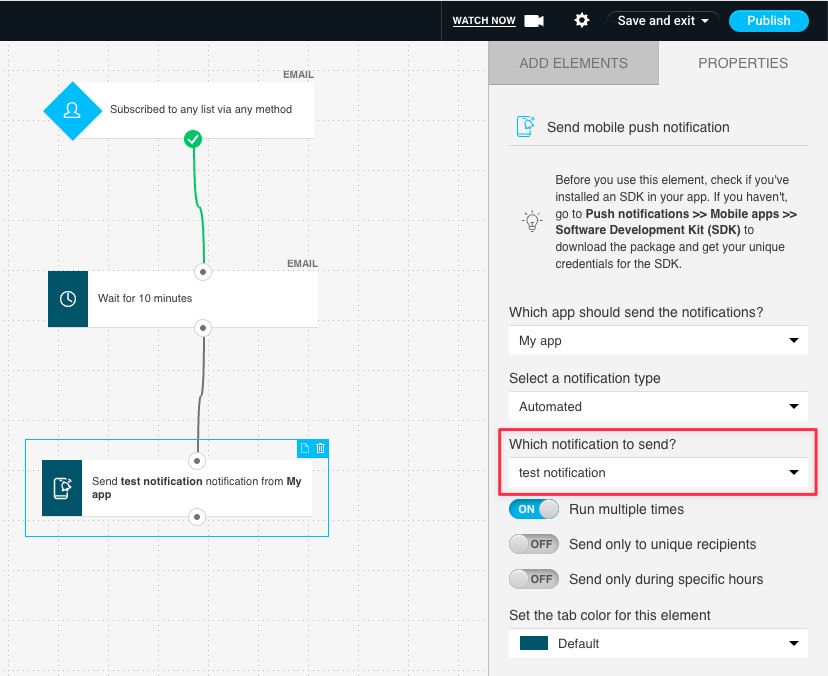Screen dimensions: 828x676
Task: Open the My app dropdown
Action: tap(657, 341)
